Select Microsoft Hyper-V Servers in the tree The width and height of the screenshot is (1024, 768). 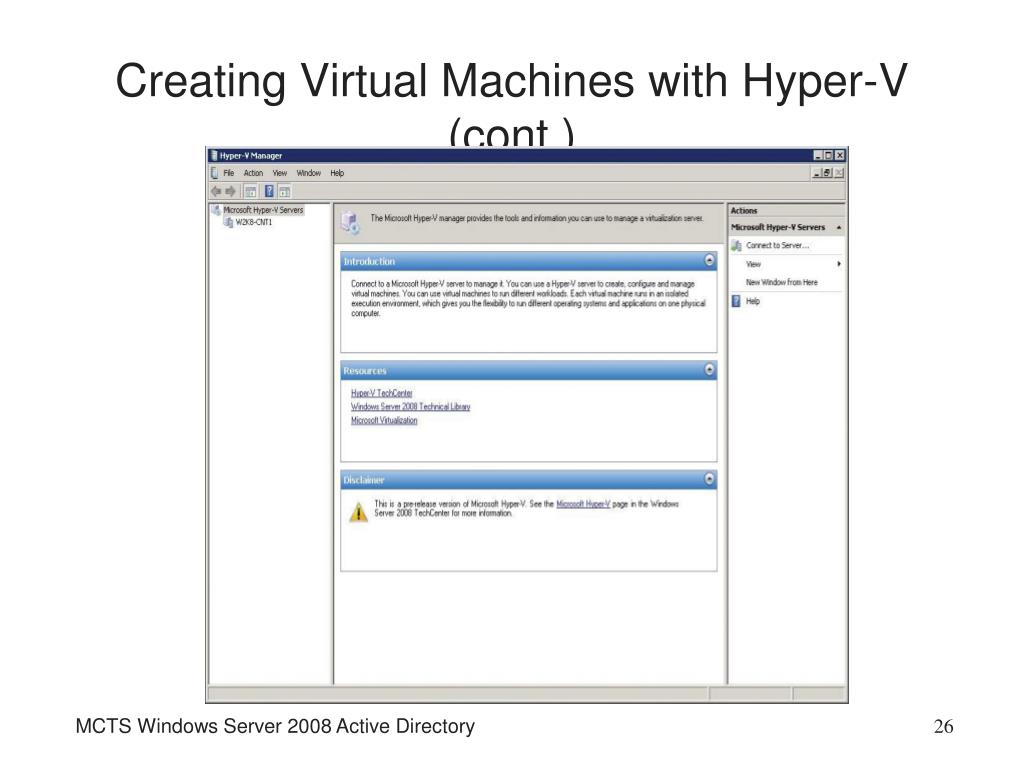(263, 210)
